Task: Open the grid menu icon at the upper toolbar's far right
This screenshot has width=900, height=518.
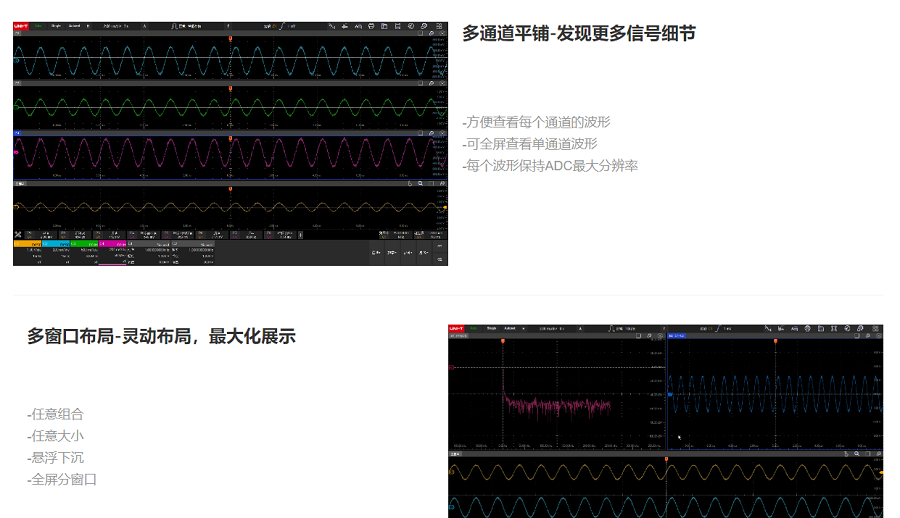Action: tap(439, 26)
